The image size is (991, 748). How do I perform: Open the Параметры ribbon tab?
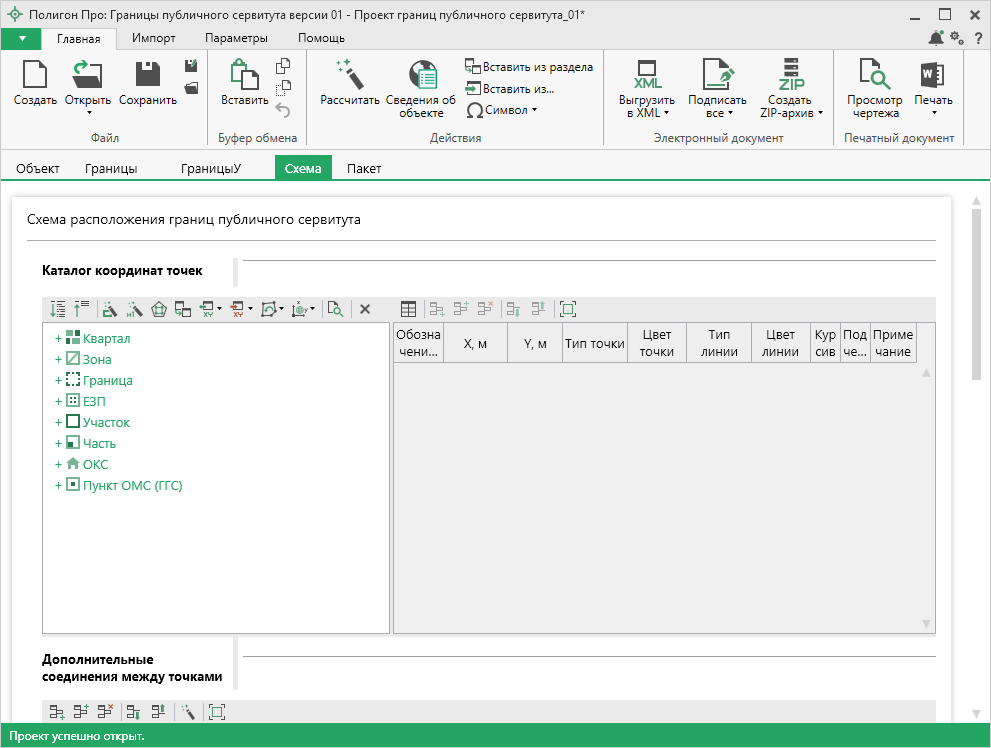(x=236, y=38)
